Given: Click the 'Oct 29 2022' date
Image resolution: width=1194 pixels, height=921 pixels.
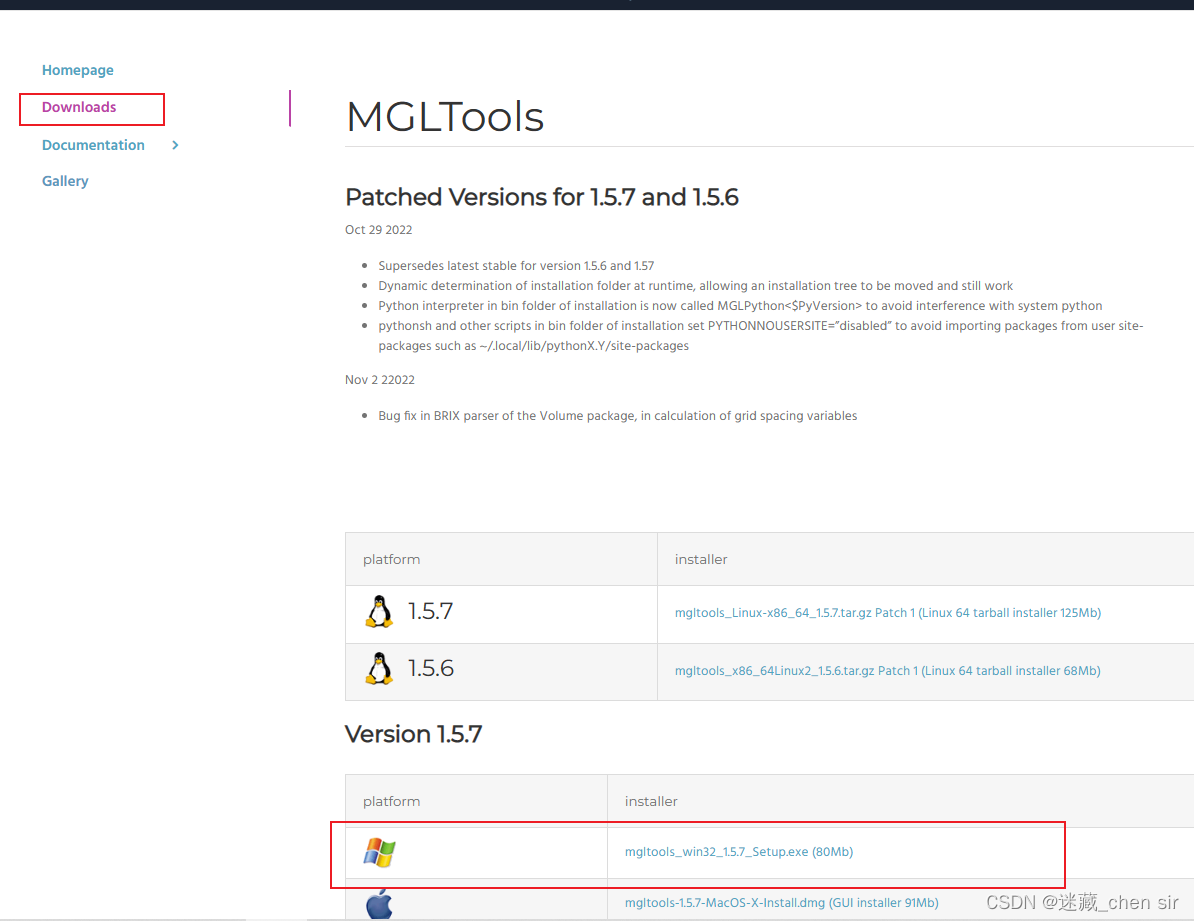Looking at the screenshot, I should [x=378, y=230].
